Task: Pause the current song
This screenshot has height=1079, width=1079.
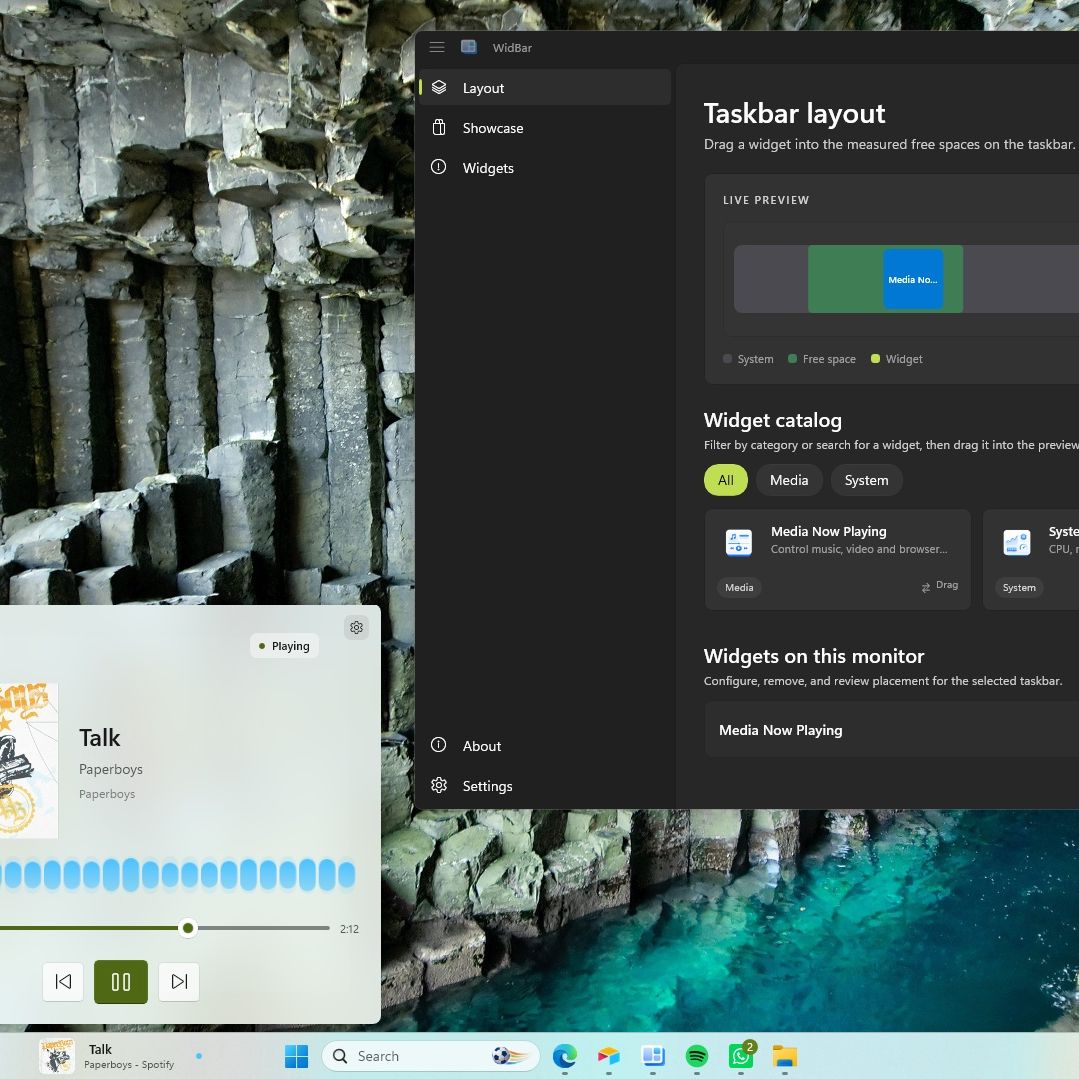Action: tap(121, 982)
